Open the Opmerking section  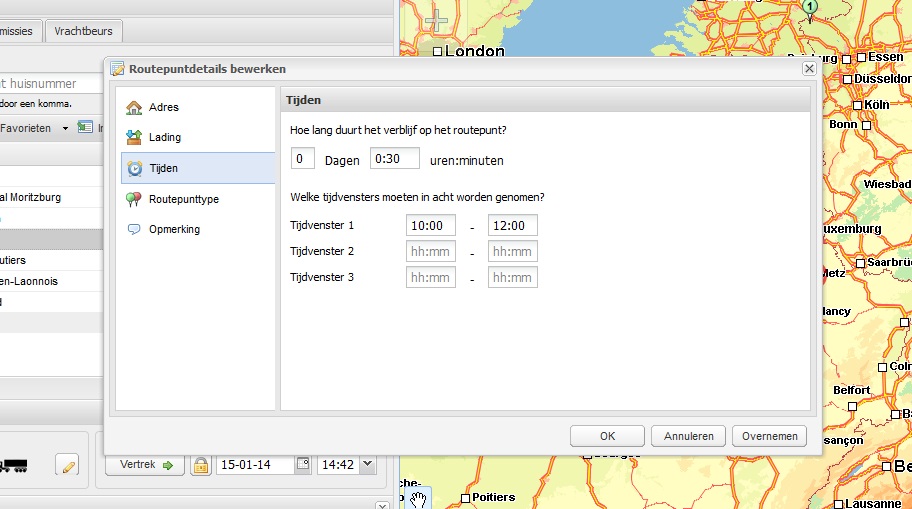pos(174,229)
